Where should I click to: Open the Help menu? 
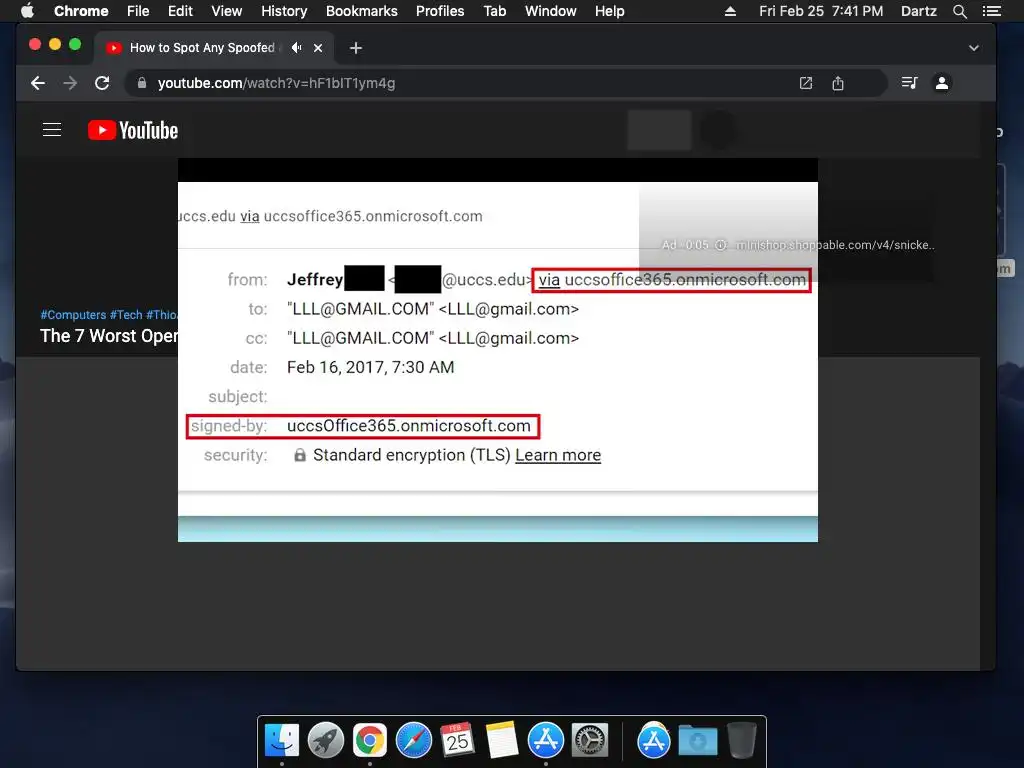coord(609,11)
